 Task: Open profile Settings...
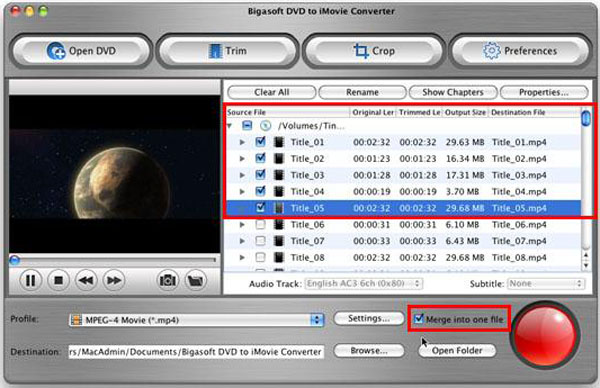[368, 318]
